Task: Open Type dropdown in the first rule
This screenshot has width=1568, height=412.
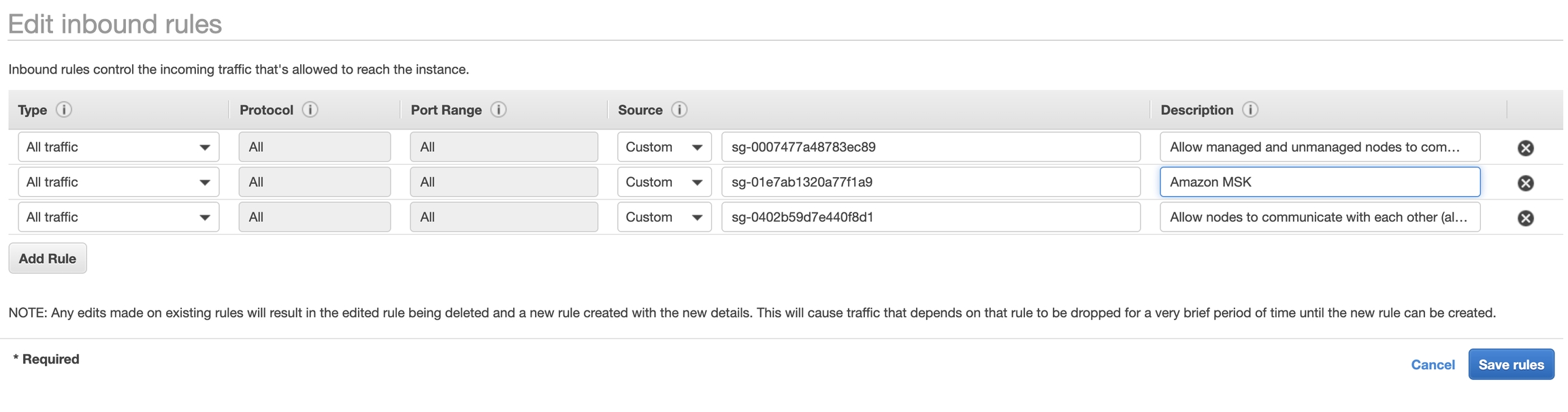Action: click(x=118, y=147)
